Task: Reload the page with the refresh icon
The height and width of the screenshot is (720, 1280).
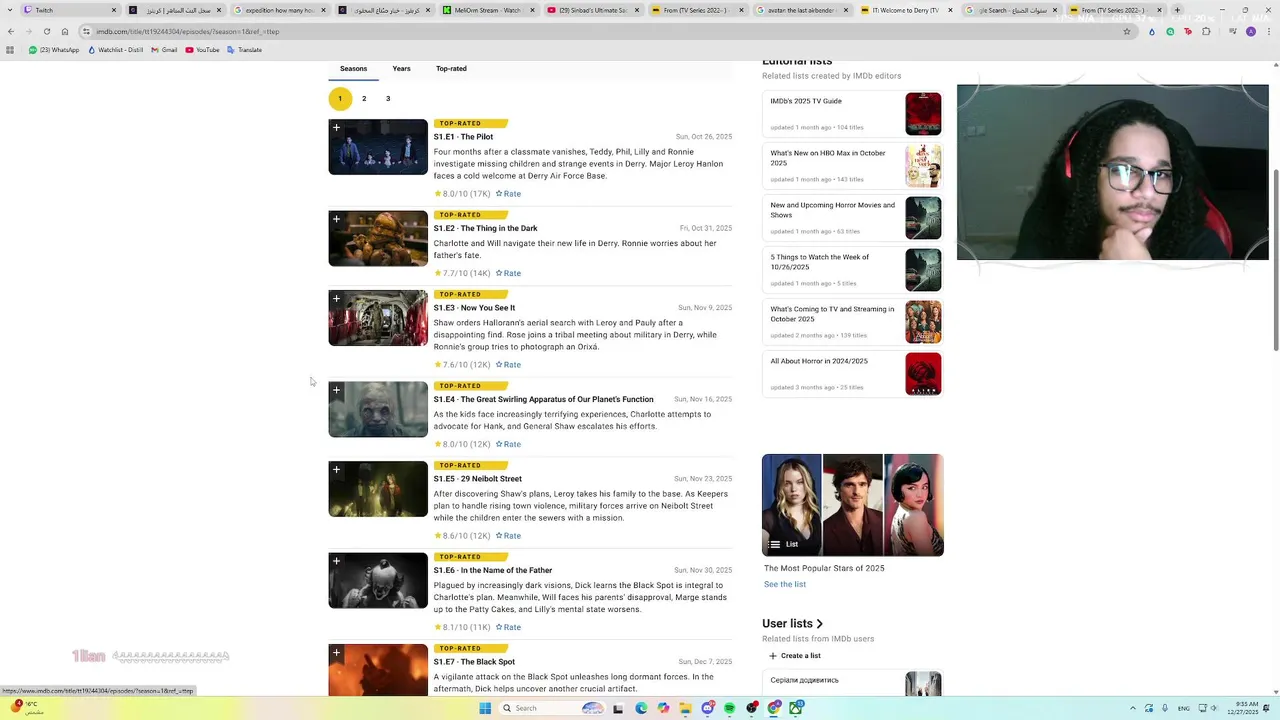Action: tap(46, 31)
